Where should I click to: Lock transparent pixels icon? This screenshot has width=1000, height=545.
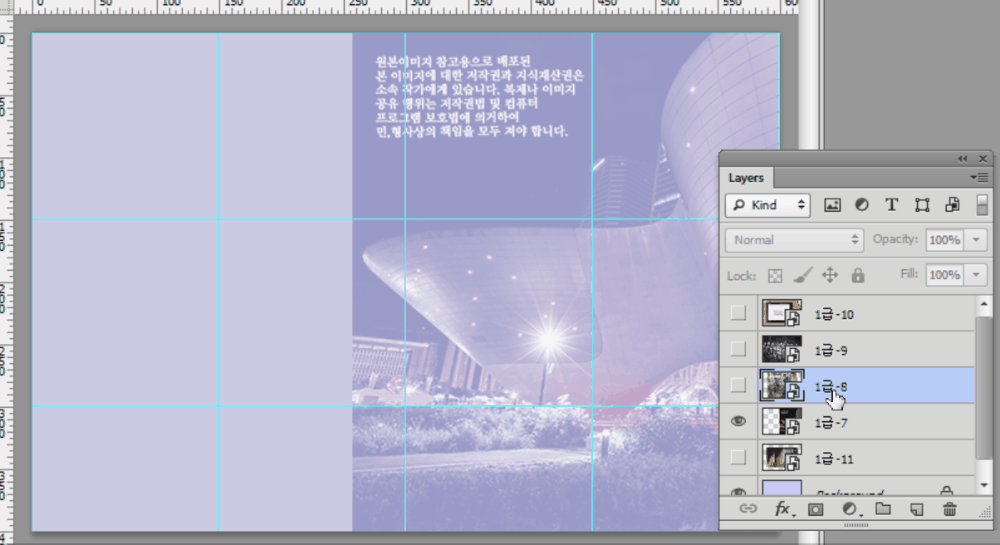click(x=775, y=276)
